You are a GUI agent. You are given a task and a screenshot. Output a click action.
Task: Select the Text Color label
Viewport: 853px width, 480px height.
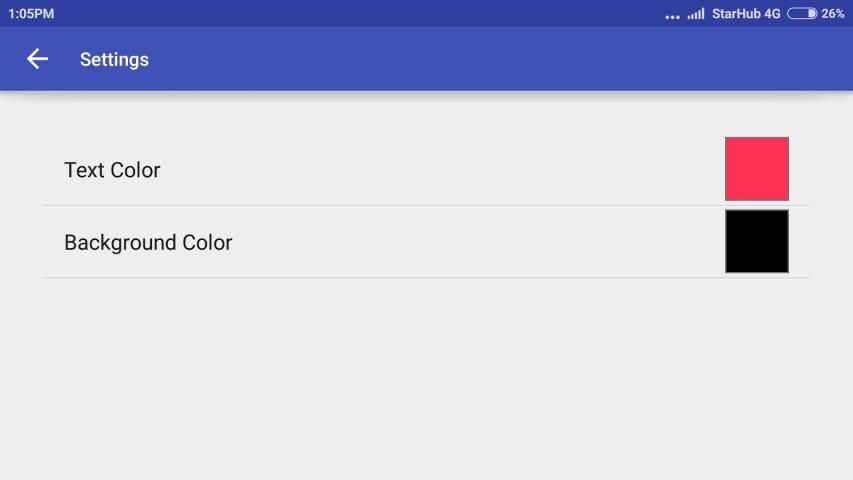112,170
